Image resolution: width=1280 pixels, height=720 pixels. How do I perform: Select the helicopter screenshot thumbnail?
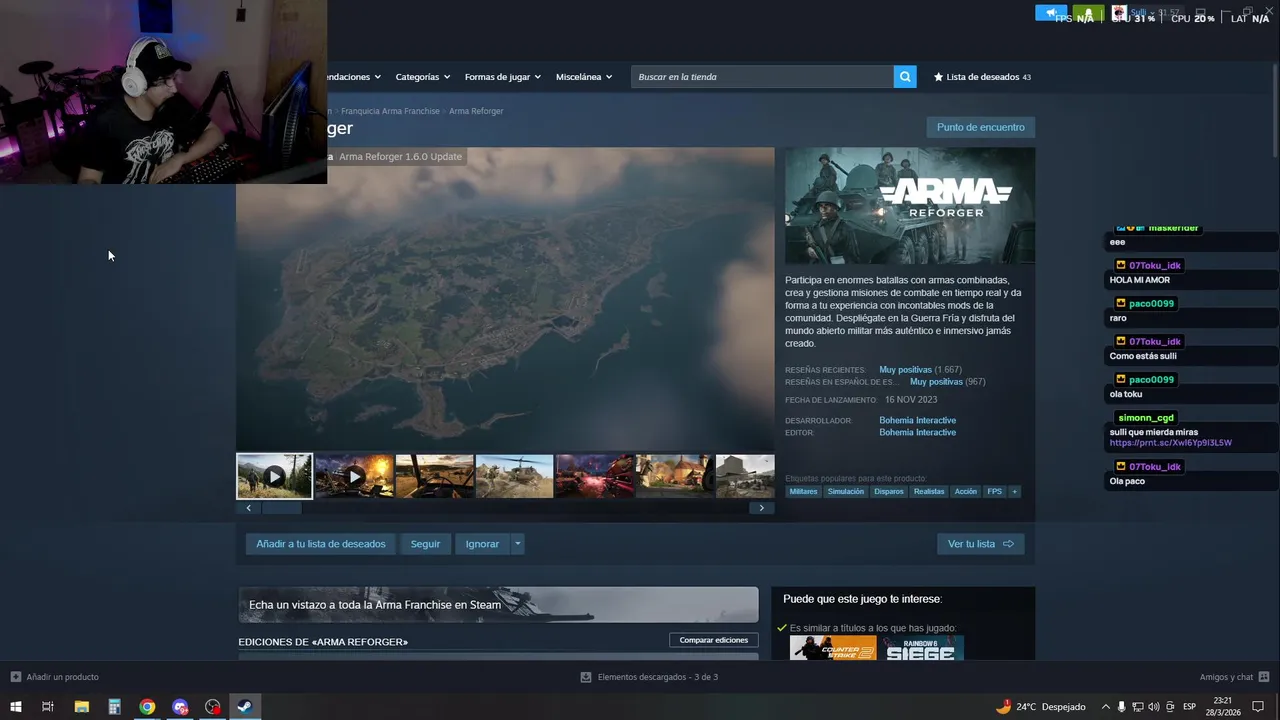point(514,476)
